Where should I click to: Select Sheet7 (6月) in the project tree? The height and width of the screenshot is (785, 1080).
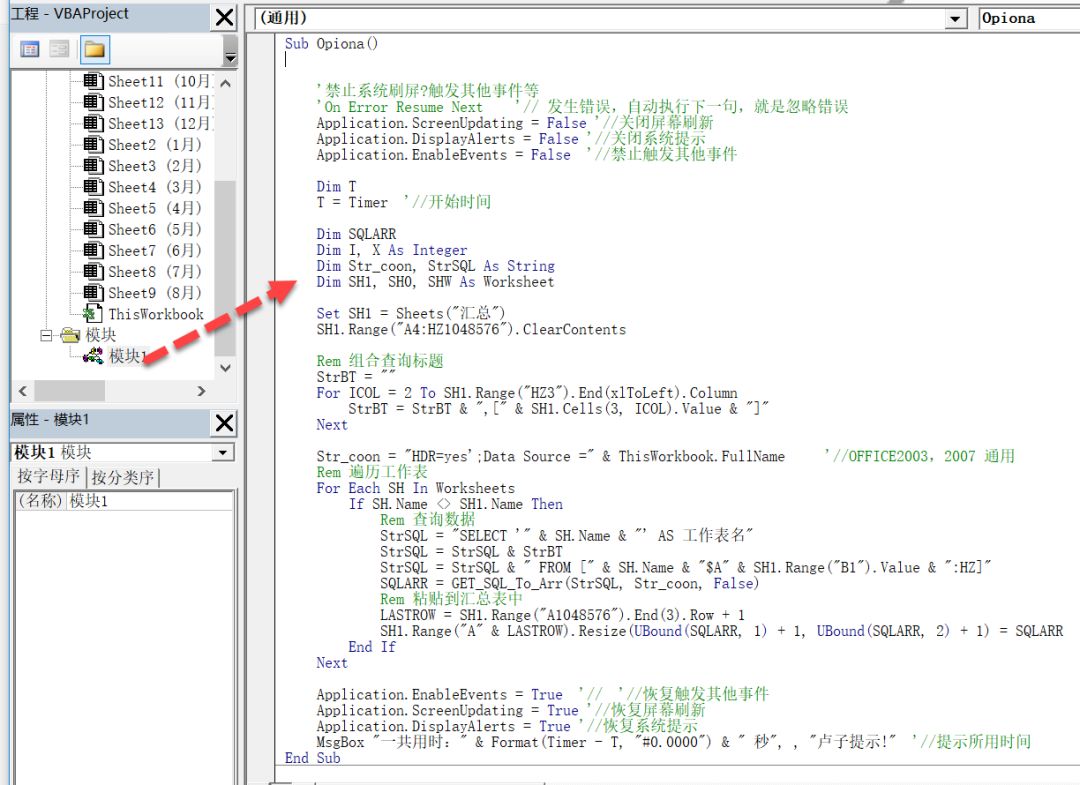(x=154, y=251)
